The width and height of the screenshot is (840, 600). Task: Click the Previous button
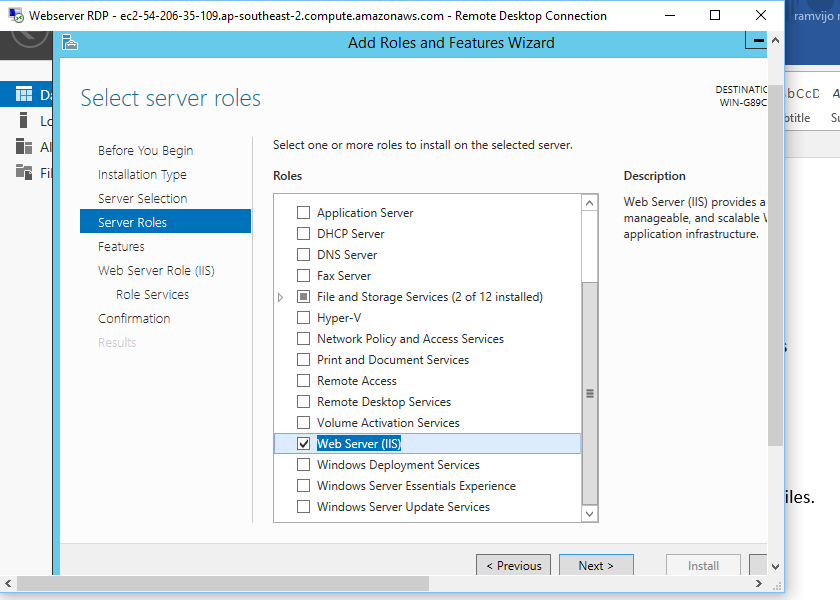pyautogui.click(x=513, y=565)
